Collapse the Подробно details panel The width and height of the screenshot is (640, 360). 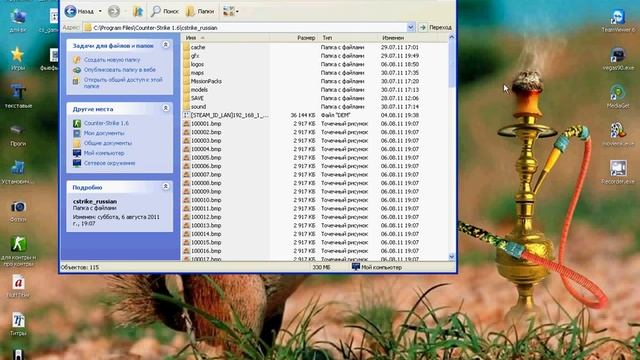166,187
